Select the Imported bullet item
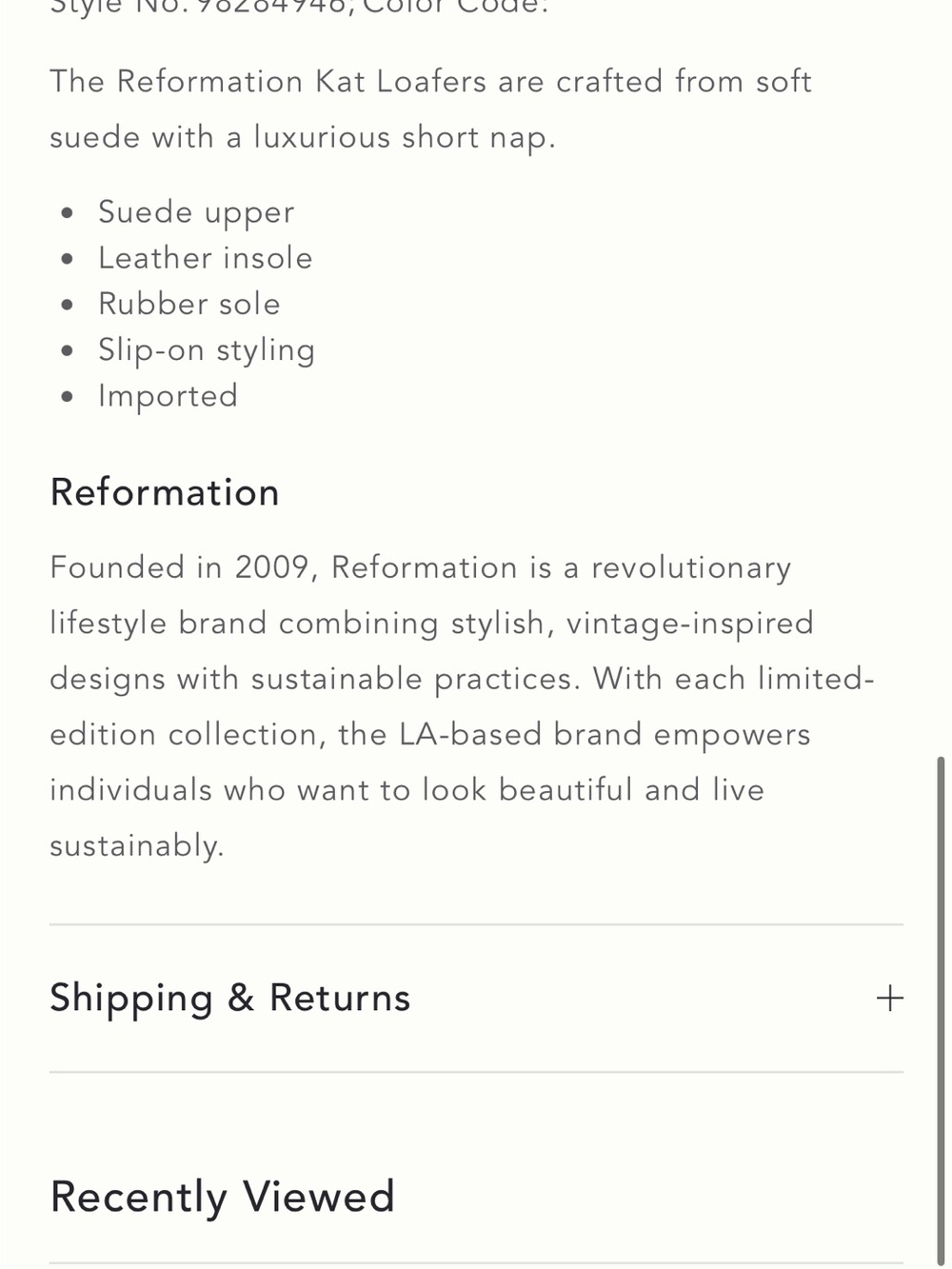The width and height of the screenshot is (952, 1269). pos(169,396)
